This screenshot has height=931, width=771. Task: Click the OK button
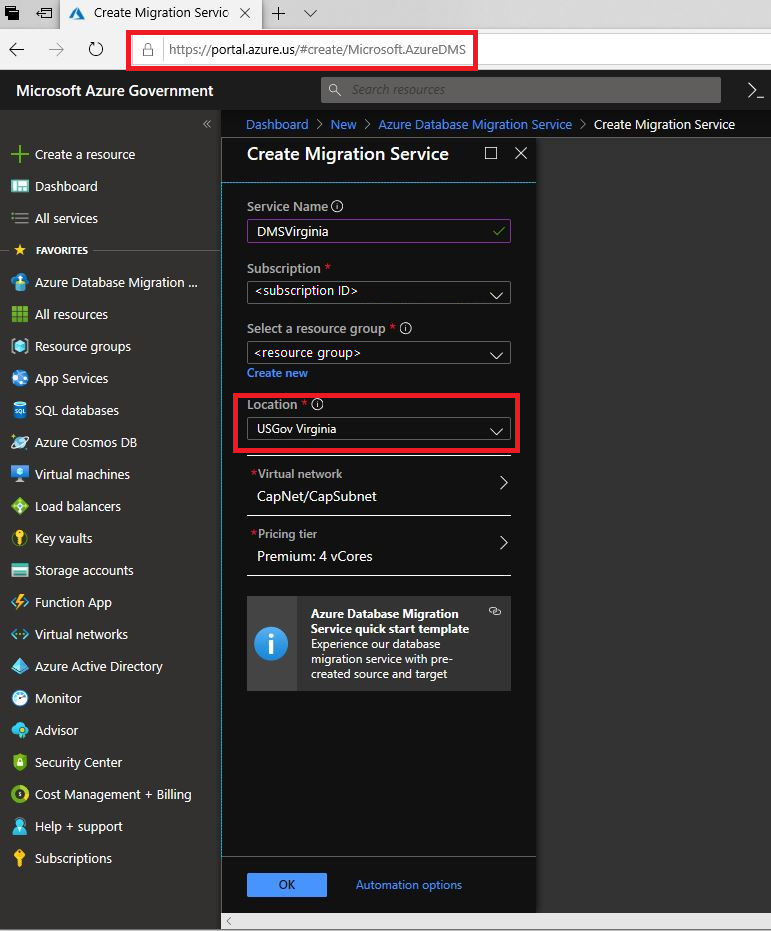click(x=287, y=885)
